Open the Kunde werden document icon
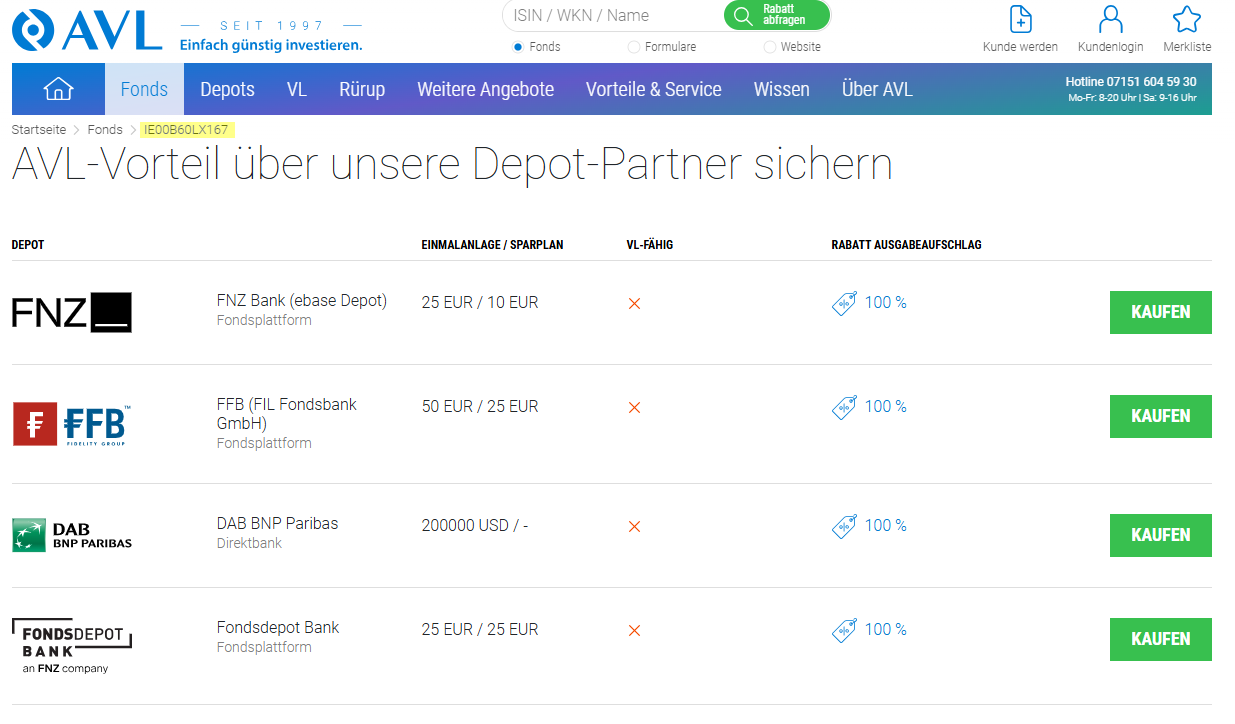The height and width of the screenshot is (724, 1235). [1020, 19]
